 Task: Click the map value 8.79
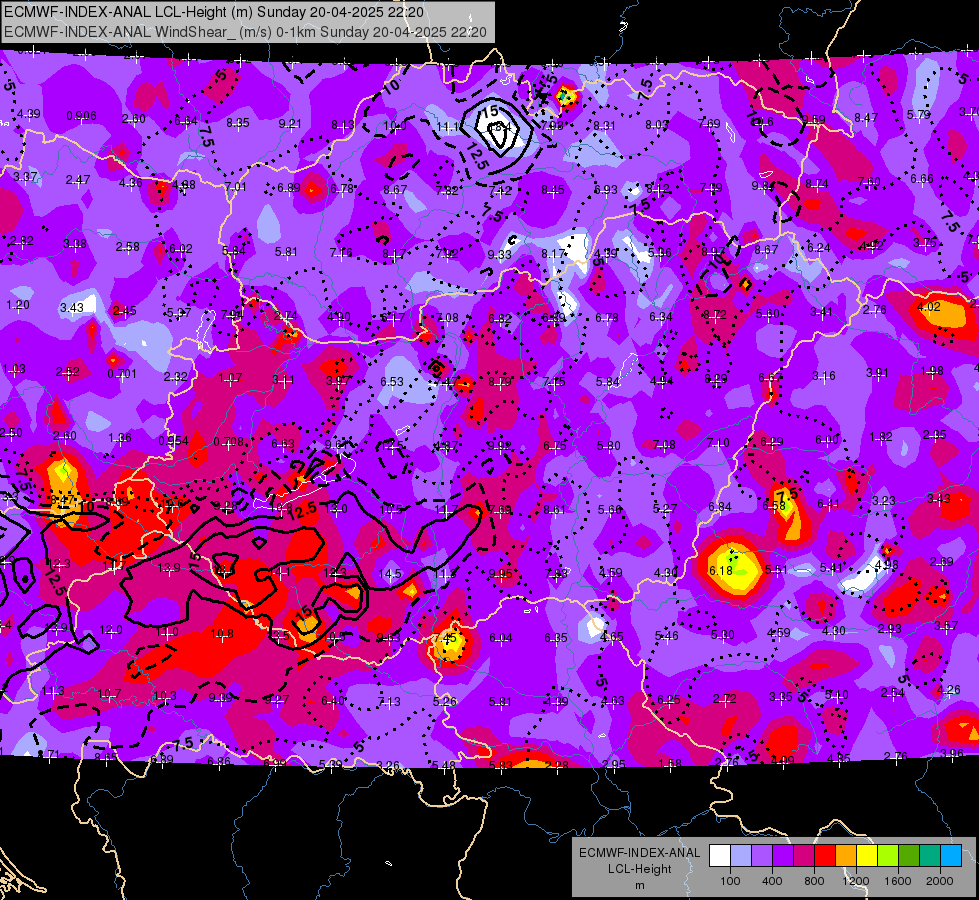tap(499, 382)
